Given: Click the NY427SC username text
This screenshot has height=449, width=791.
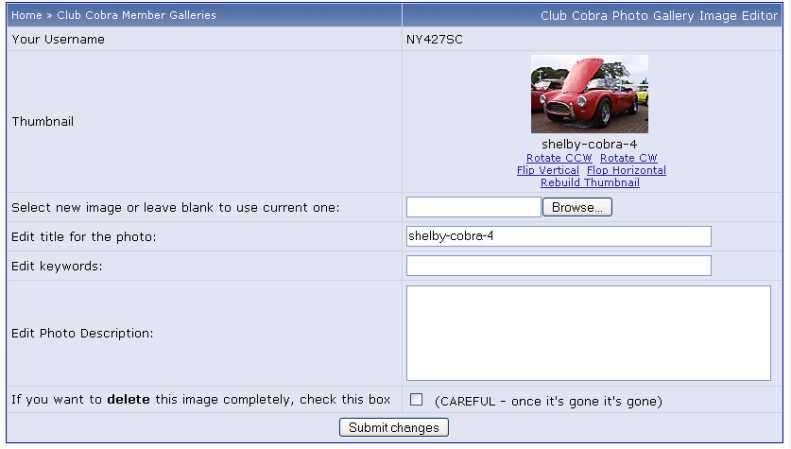Looking at the screenshot, I should tap(434, 40).
